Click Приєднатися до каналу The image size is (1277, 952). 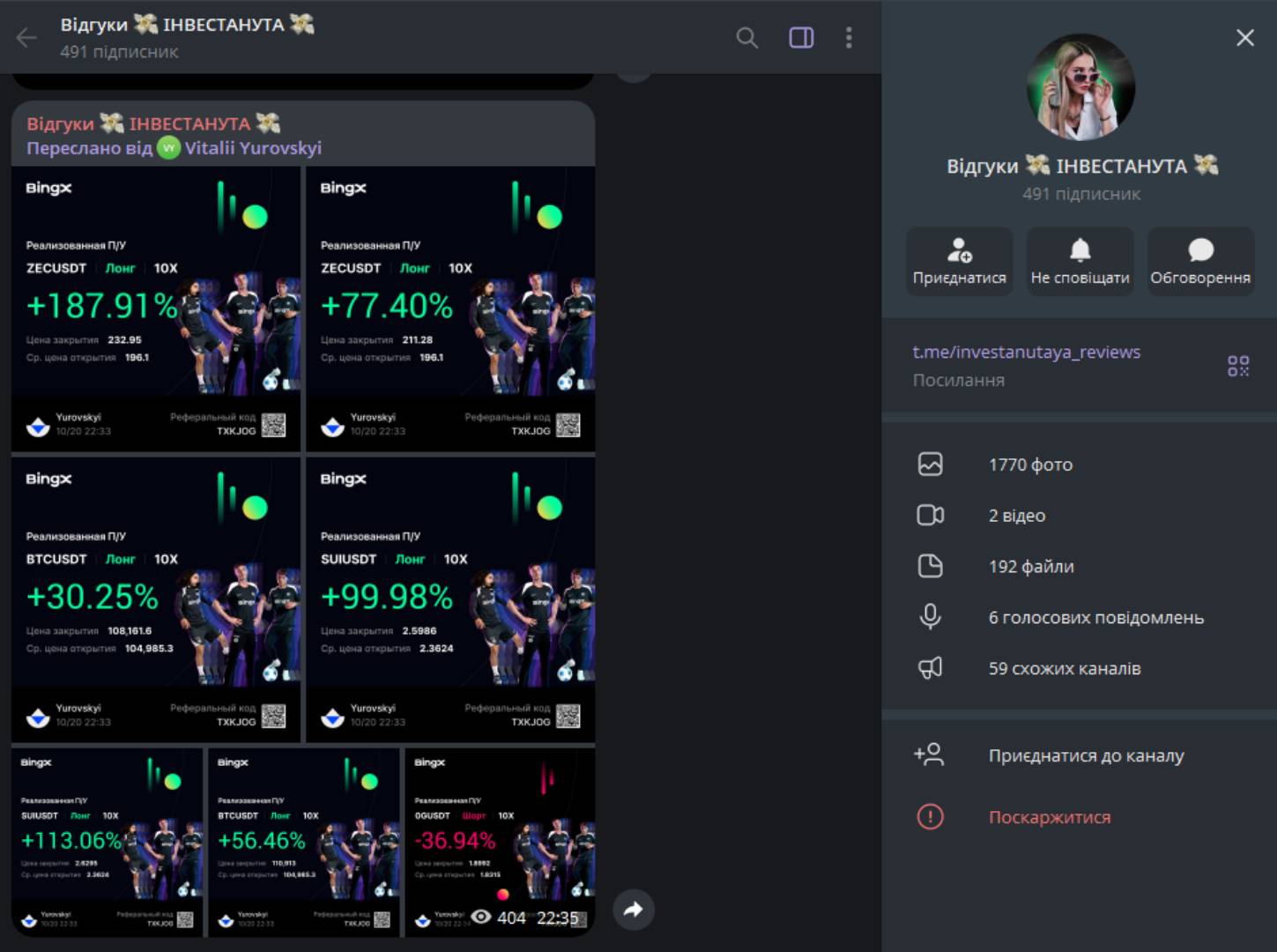point(1086,755)
